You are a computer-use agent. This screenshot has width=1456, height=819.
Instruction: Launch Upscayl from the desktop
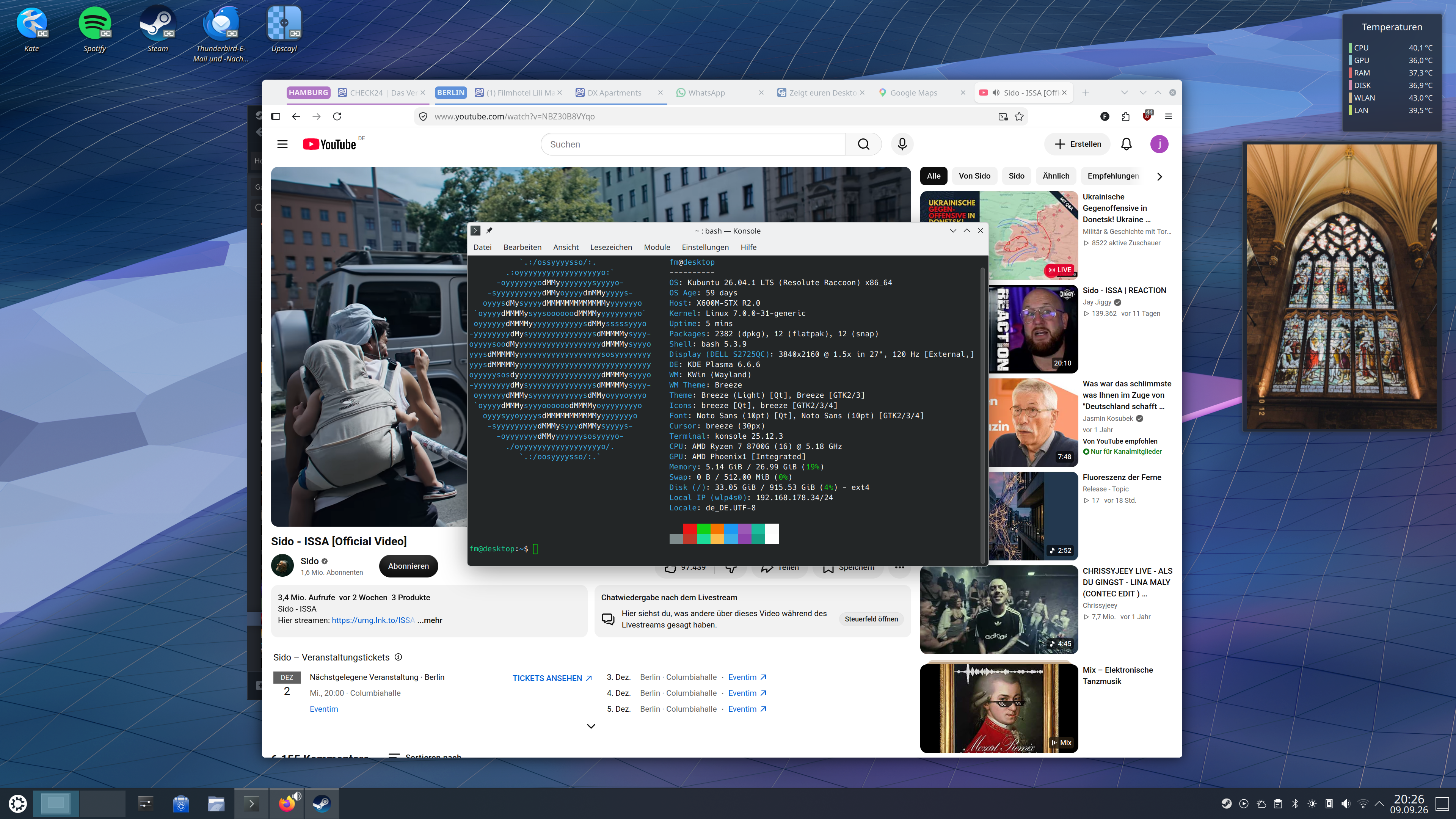(284, 30)
